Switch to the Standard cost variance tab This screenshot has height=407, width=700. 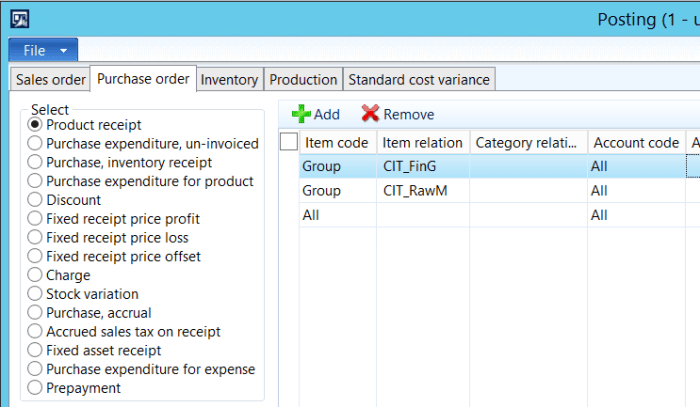tap(419, 79)
